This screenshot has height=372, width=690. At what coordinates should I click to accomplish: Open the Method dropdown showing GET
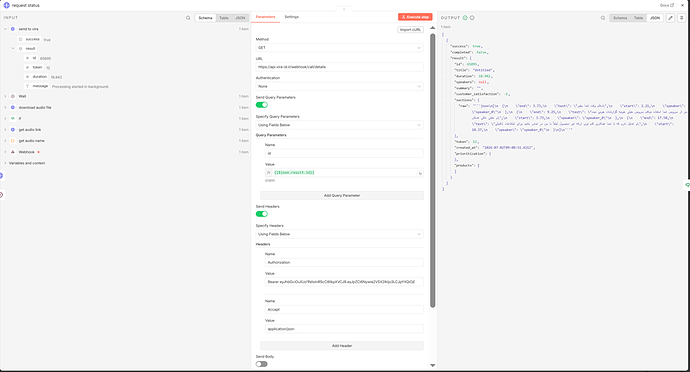pyautogui.click(x=340, y=48)
